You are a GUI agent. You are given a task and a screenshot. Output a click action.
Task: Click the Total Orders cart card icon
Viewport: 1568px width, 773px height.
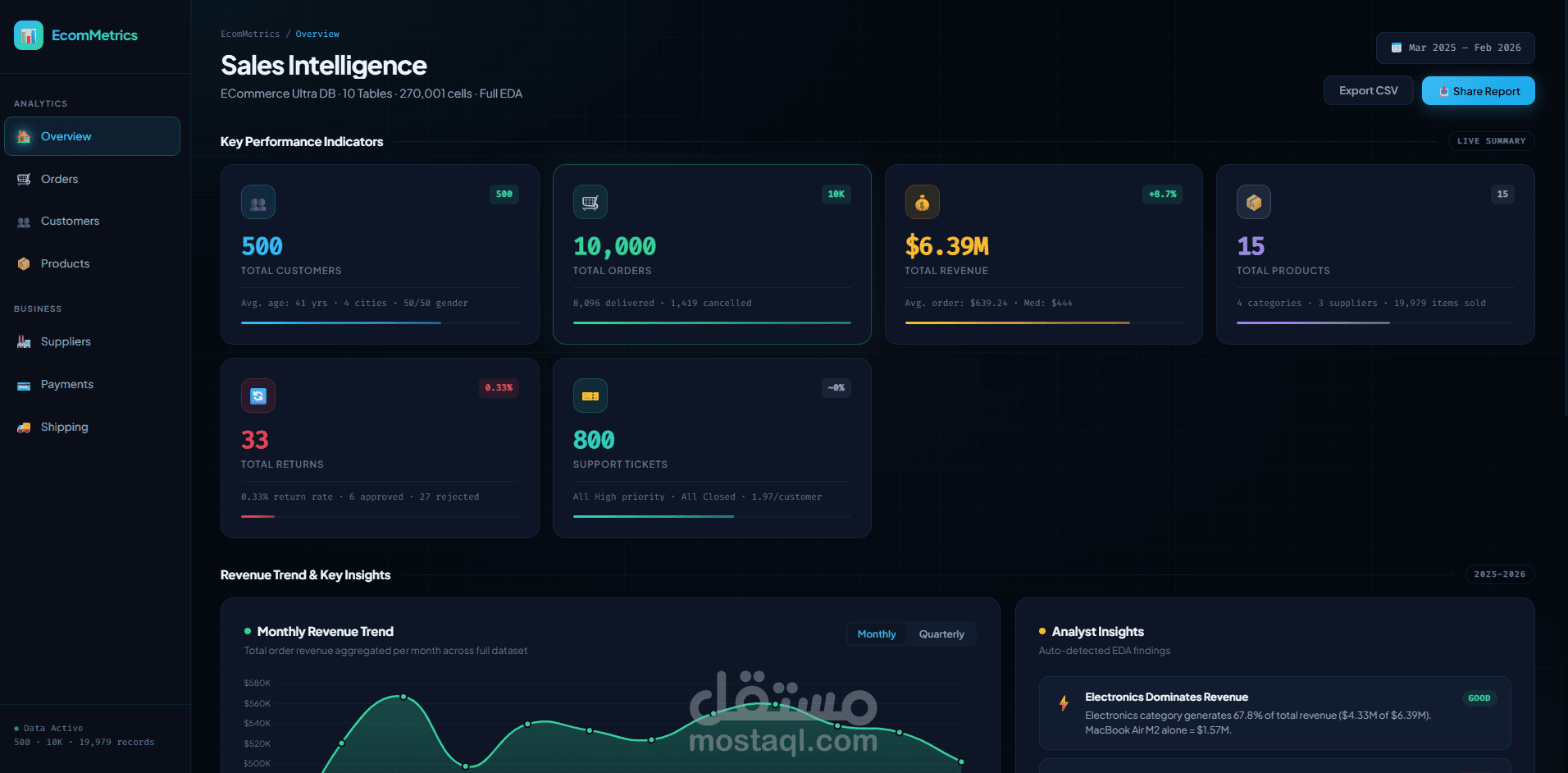coord(590,203)
